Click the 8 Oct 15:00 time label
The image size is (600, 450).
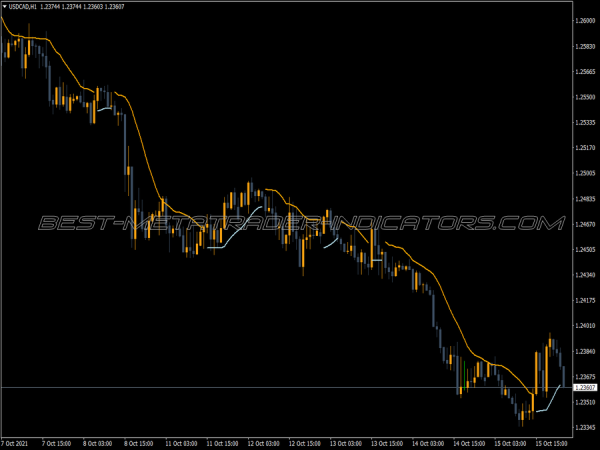tap(139, 443)
